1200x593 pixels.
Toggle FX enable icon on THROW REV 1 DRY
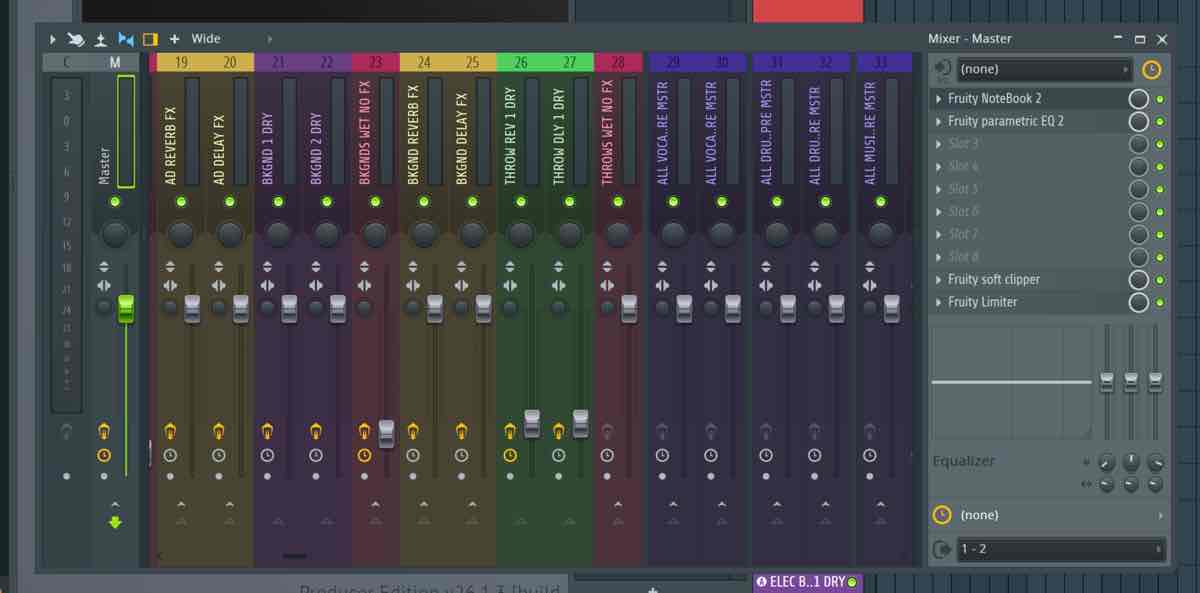(510, 432)
